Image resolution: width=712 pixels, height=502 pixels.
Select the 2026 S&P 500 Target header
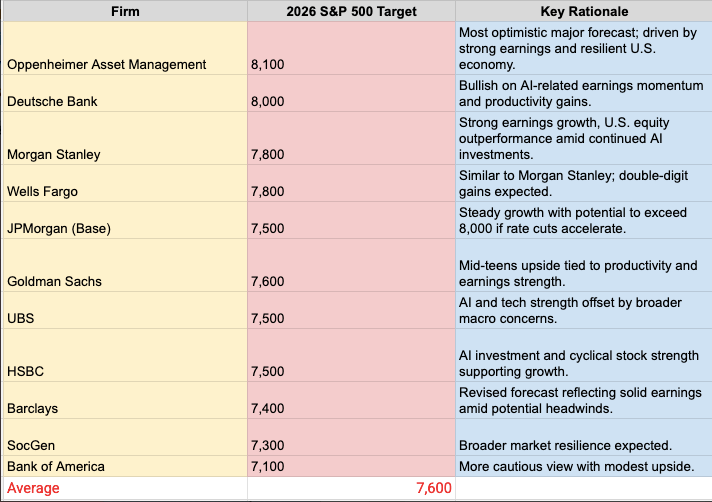coord(351,11)
